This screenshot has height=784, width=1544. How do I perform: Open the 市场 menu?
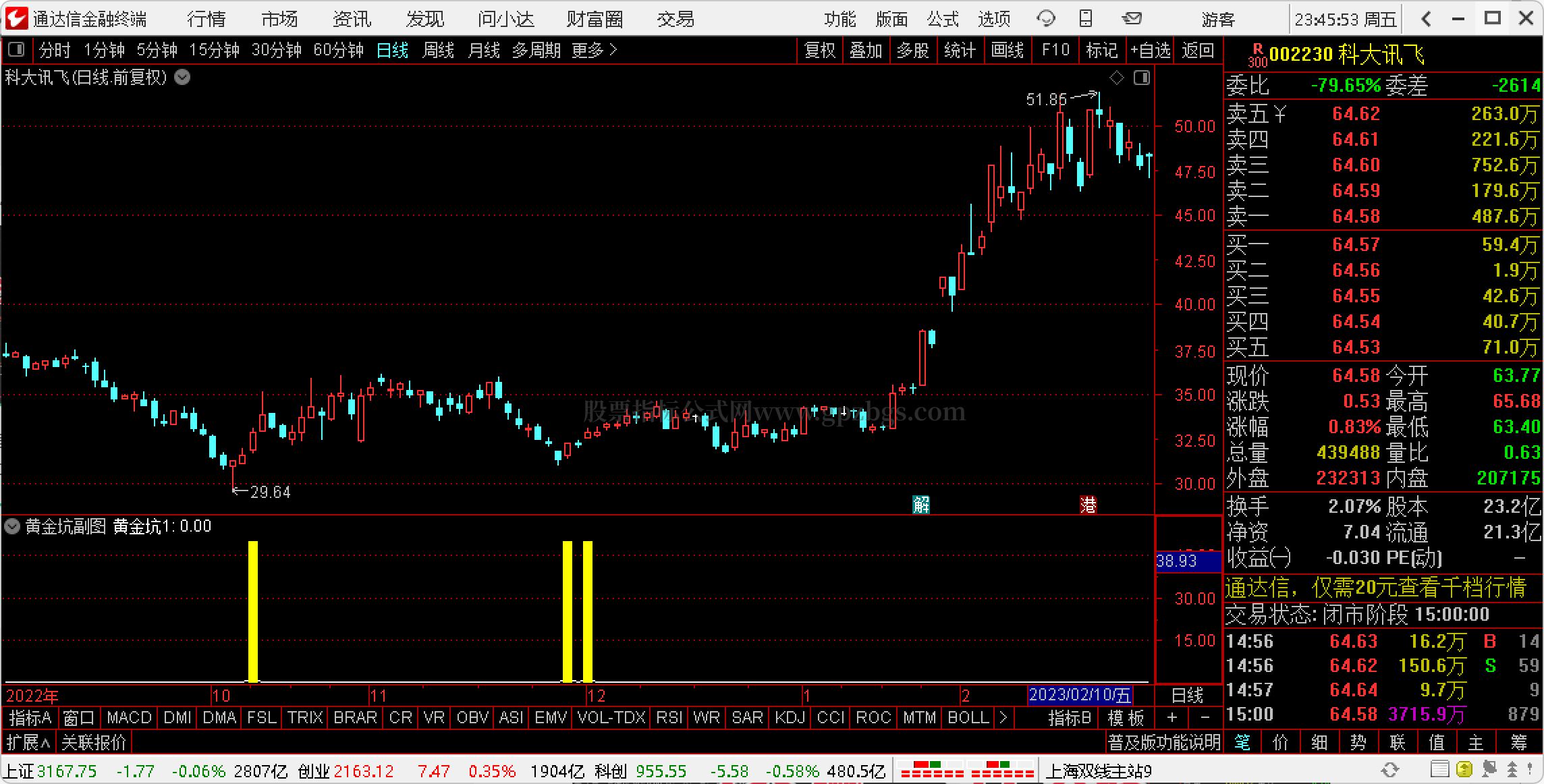[x=279, y=19]
